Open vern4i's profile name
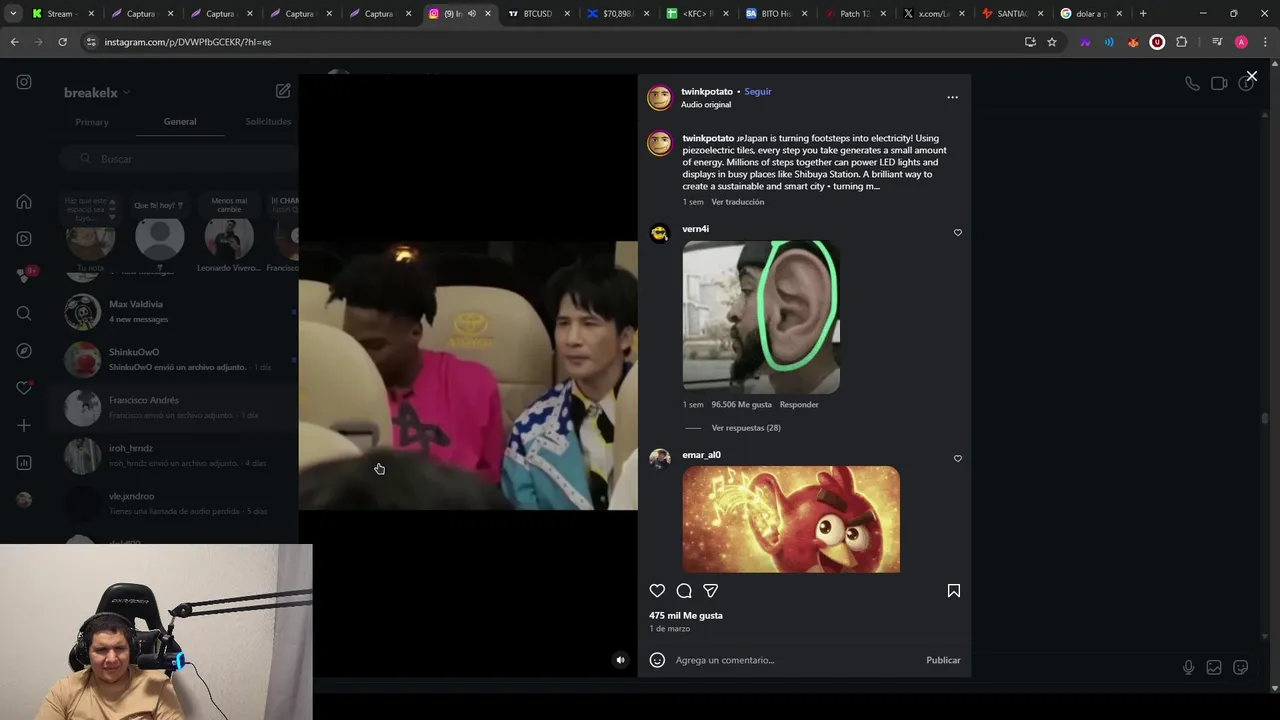The image size is (1280, 720). click(x=695, y=229)
